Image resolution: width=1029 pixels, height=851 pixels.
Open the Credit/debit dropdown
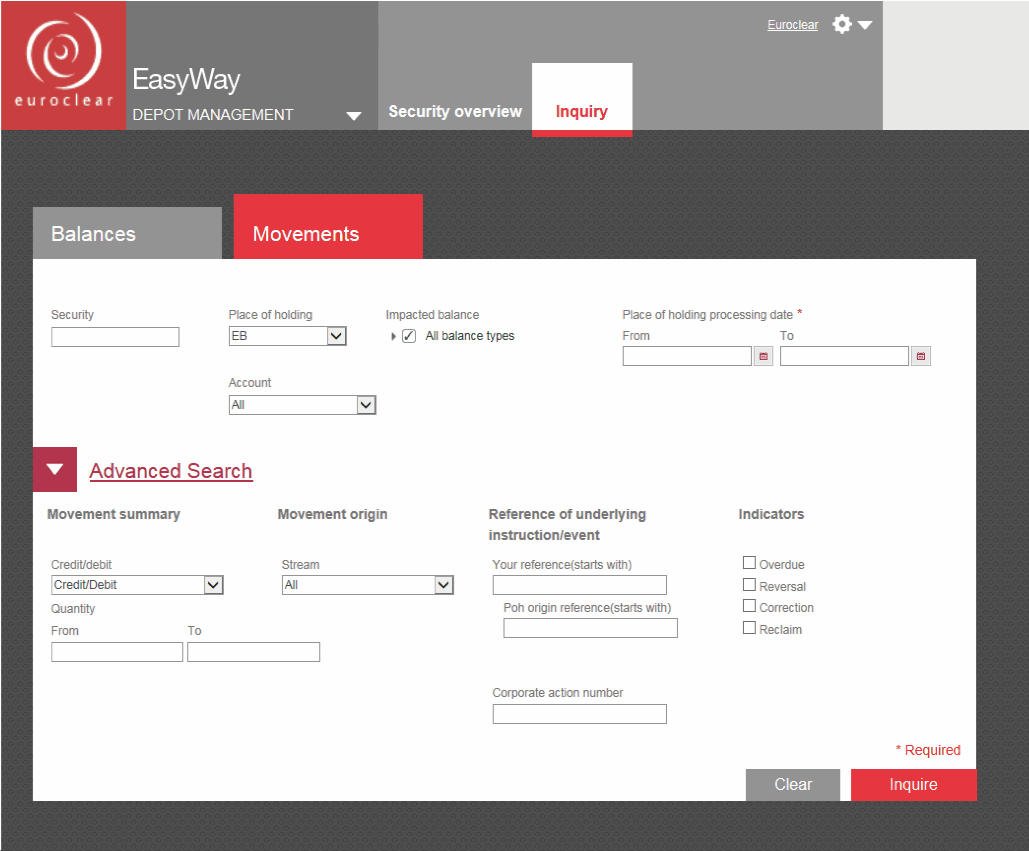[137, 585]
